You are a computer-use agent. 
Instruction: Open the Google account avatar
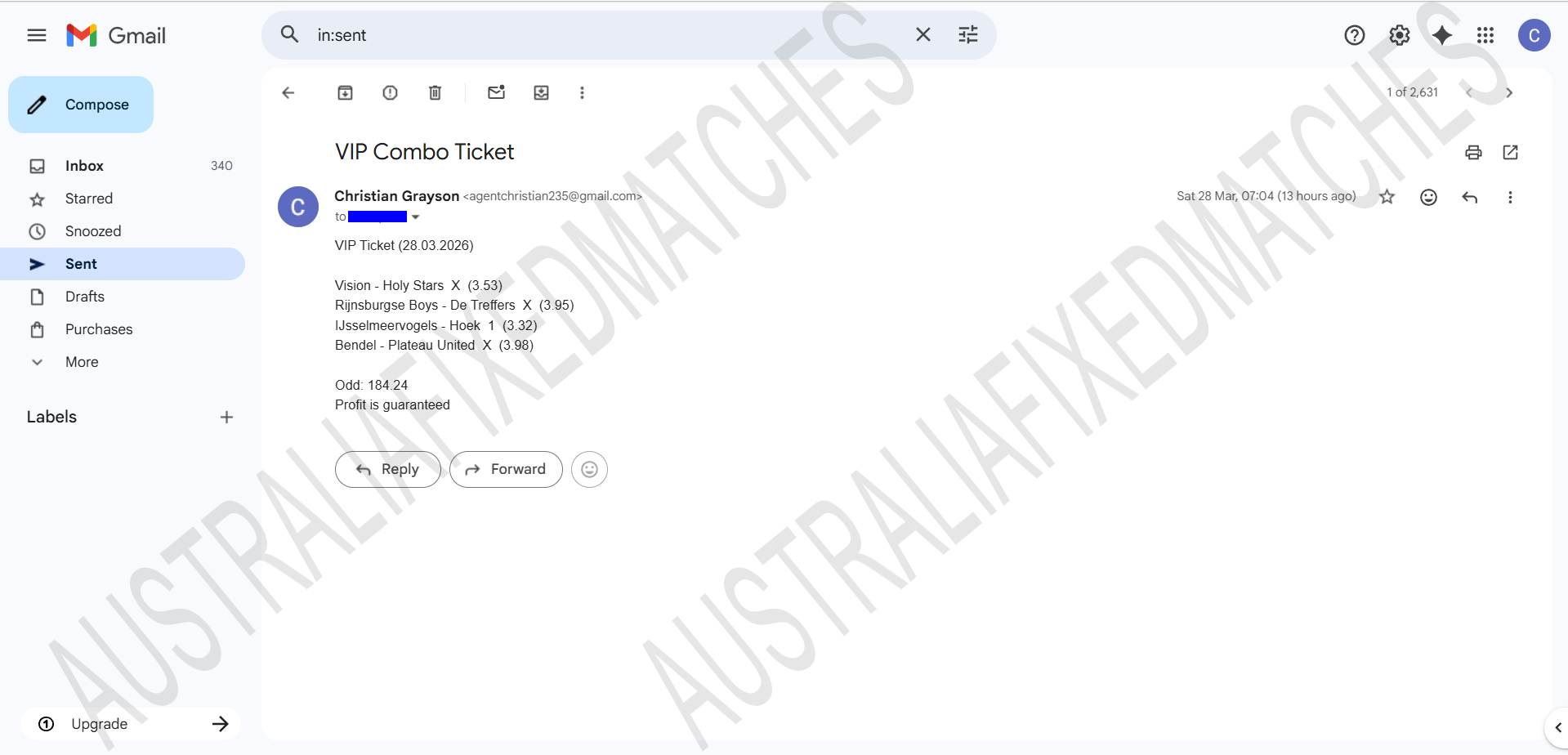pyautogui.click(x=1534, y=35)
